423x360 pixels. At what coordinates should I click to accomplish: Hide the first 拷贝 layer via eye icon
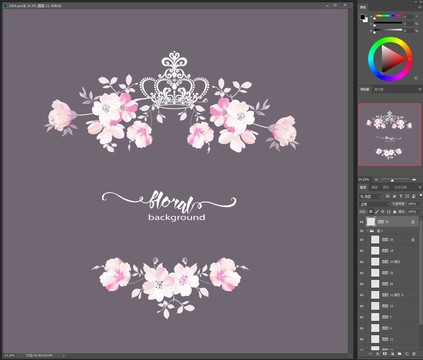point(362,262)
